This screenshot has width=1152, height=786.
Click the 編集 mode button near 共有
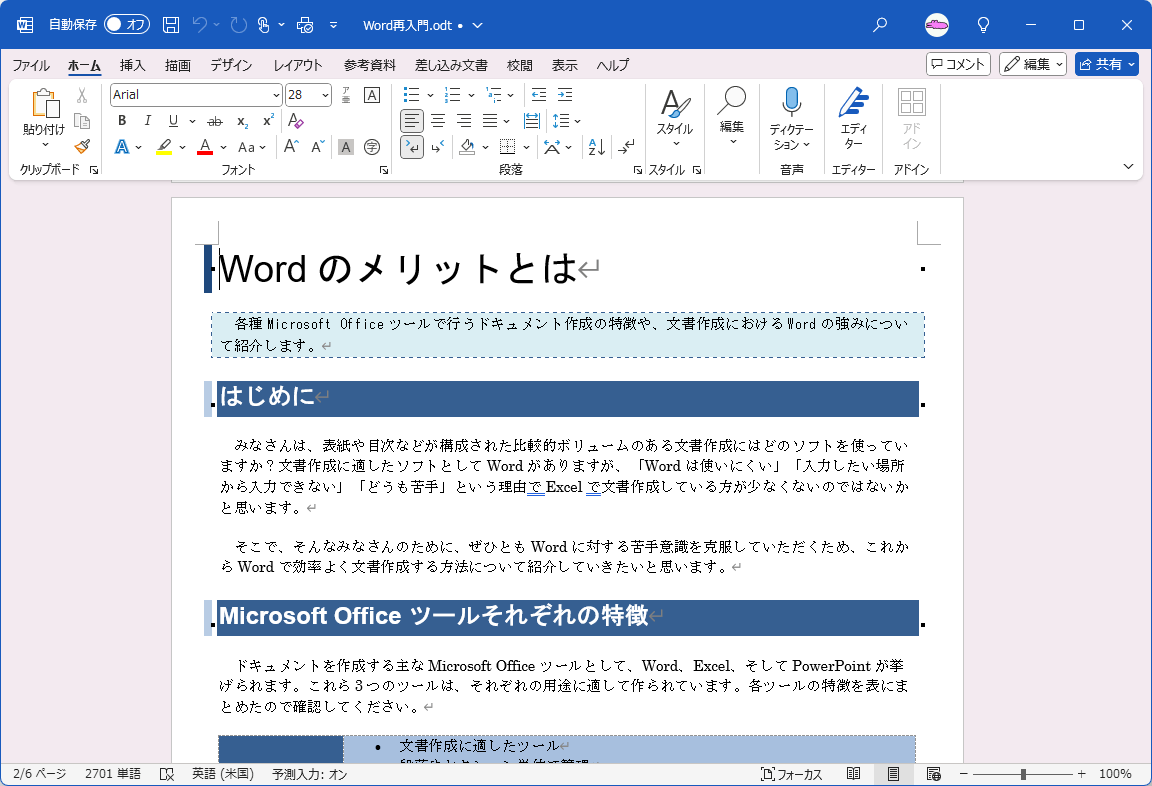(x=1032, y=64)
